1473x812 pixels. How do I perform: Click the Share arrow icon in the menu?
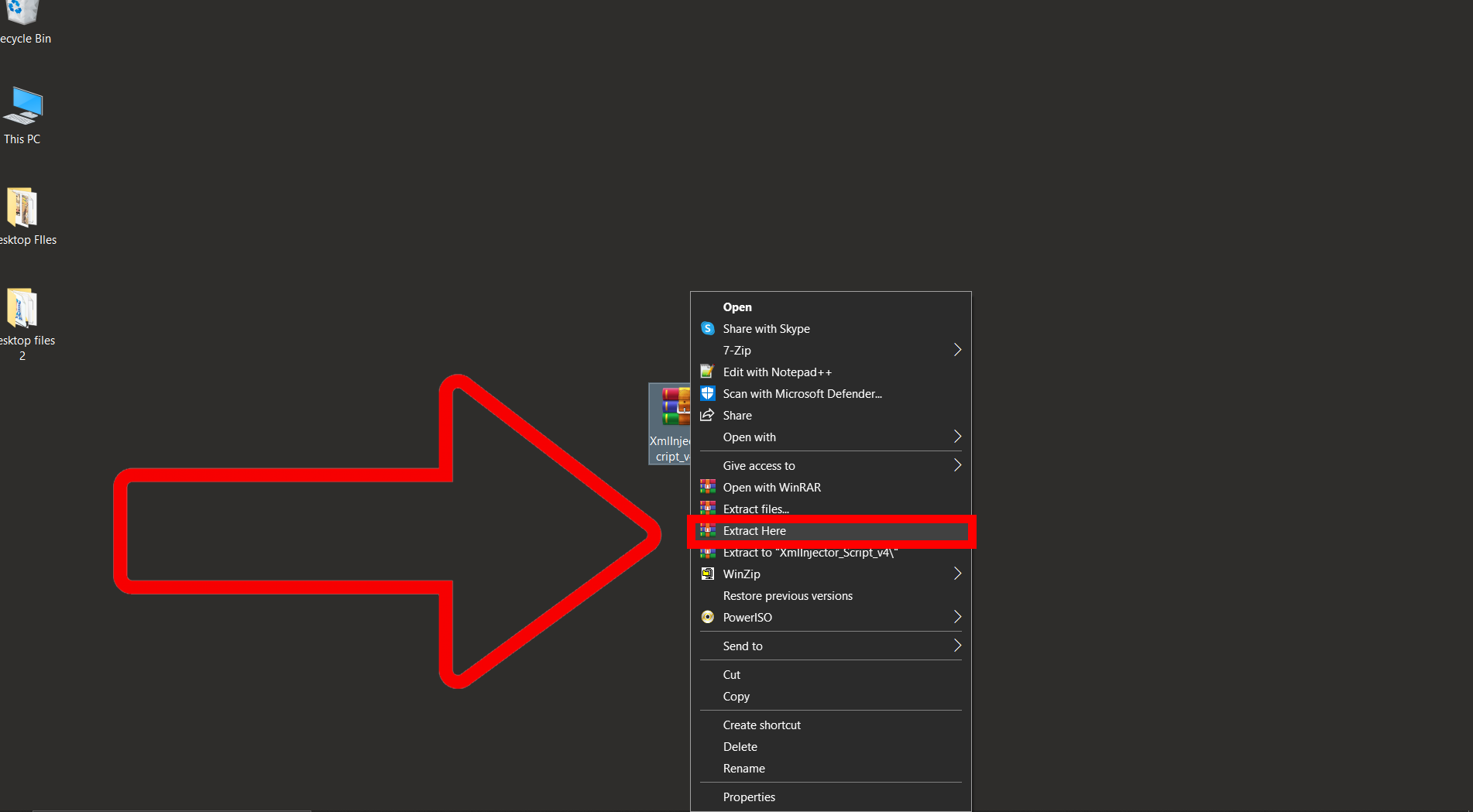pyautogui.click(x=708, y=415)
